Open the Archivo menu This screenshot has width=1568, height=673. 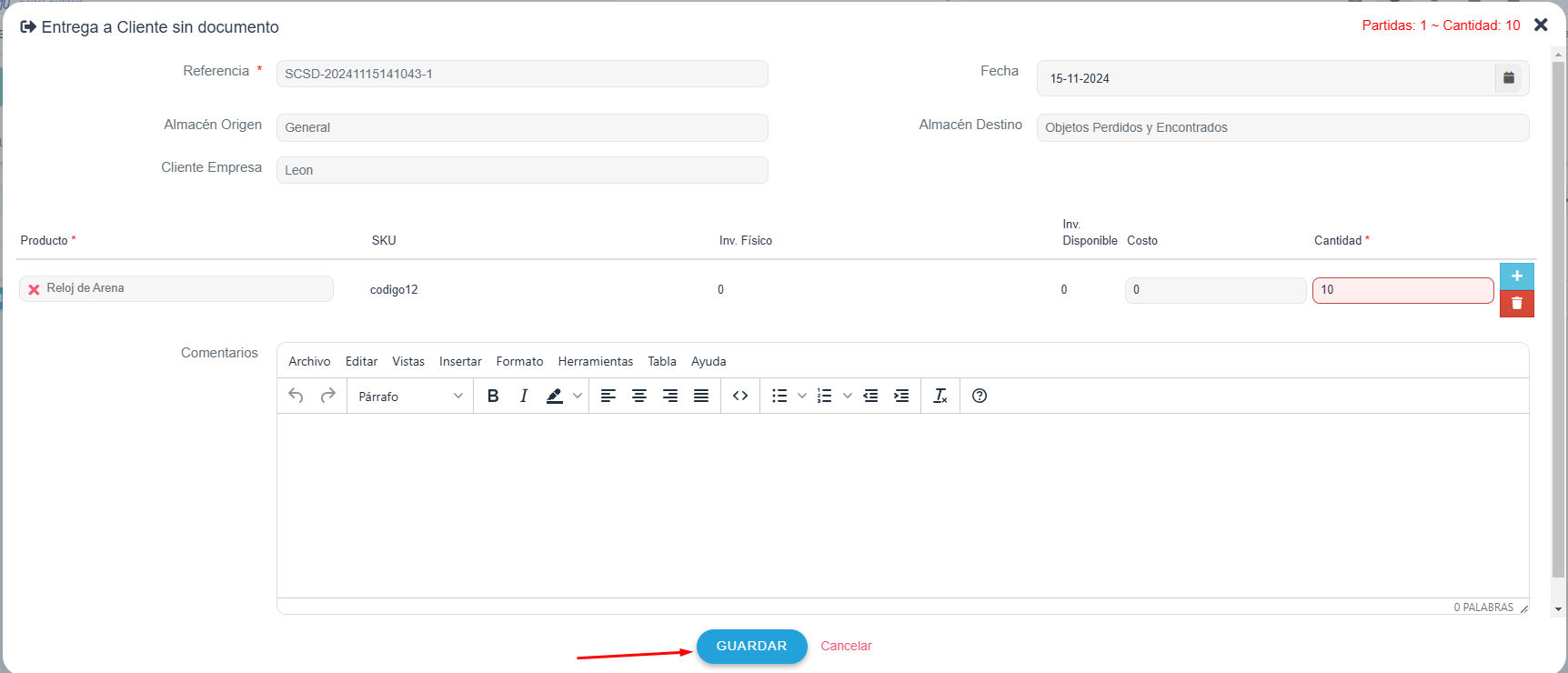click(x=309, y=361)
